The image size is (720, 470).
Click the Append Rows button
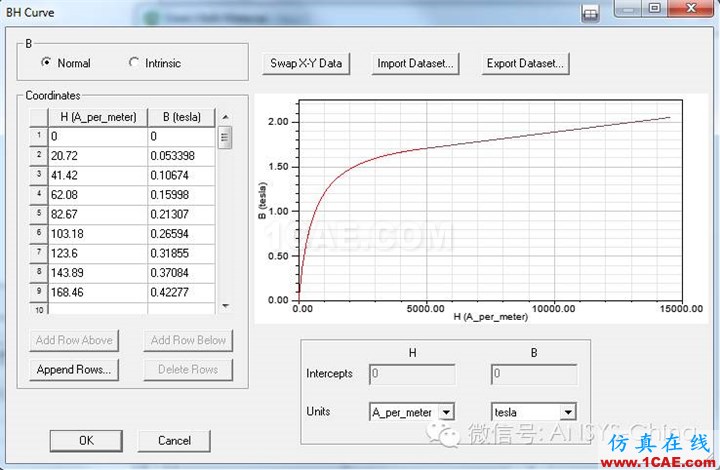[x=74, y=369]
